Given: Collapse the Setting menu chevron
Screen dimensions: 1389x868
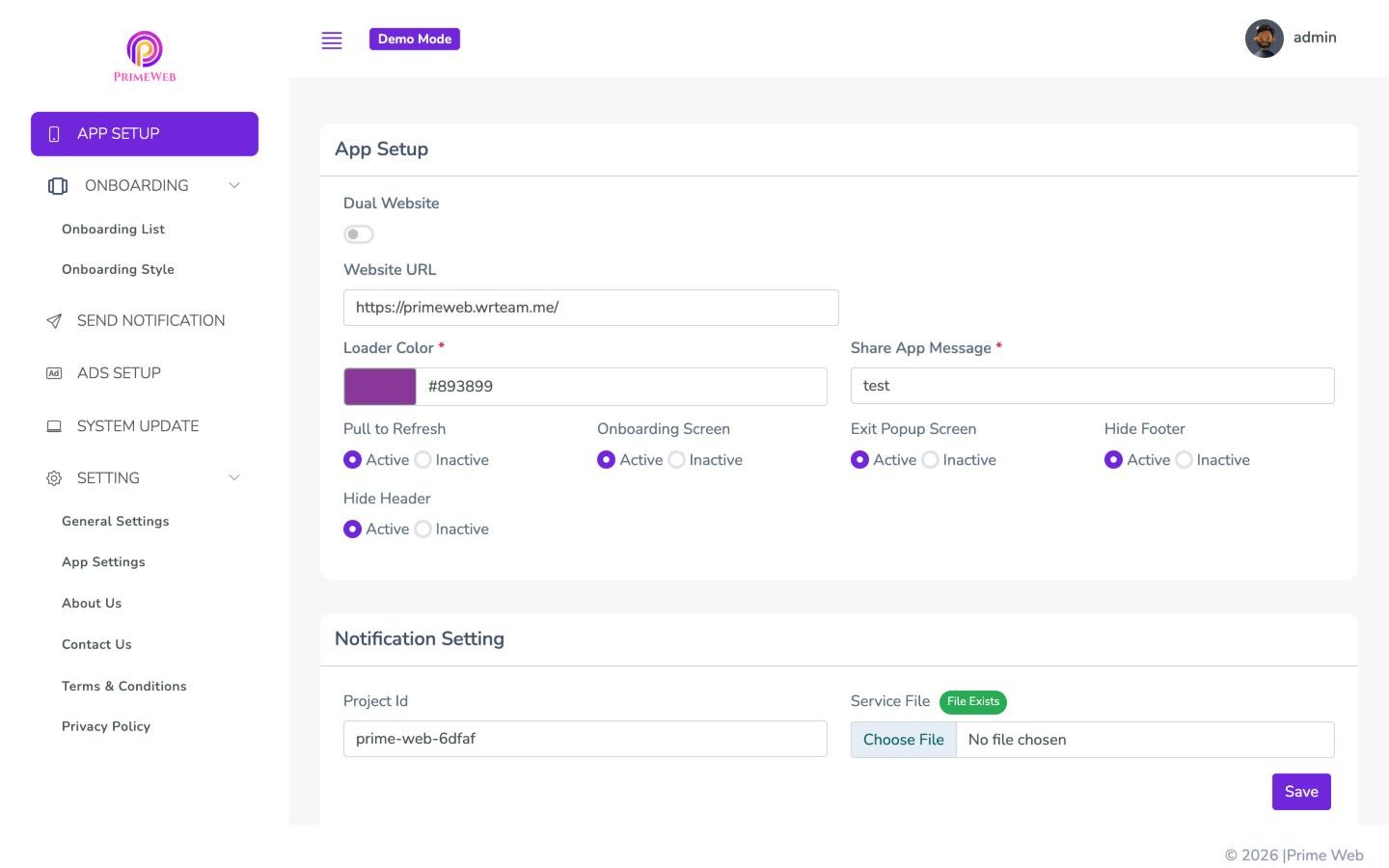Looking at the screenshot, I should [x=233, y=477].
